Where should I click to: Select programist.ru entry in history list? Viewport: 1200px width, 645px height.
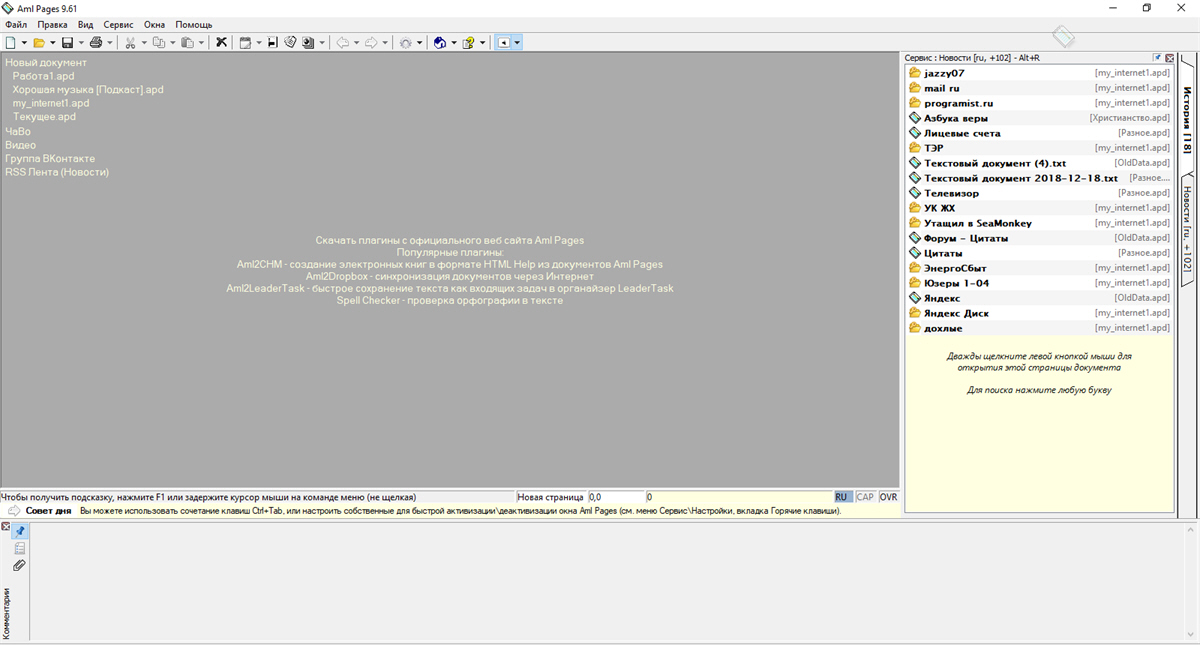(1039, 103)
